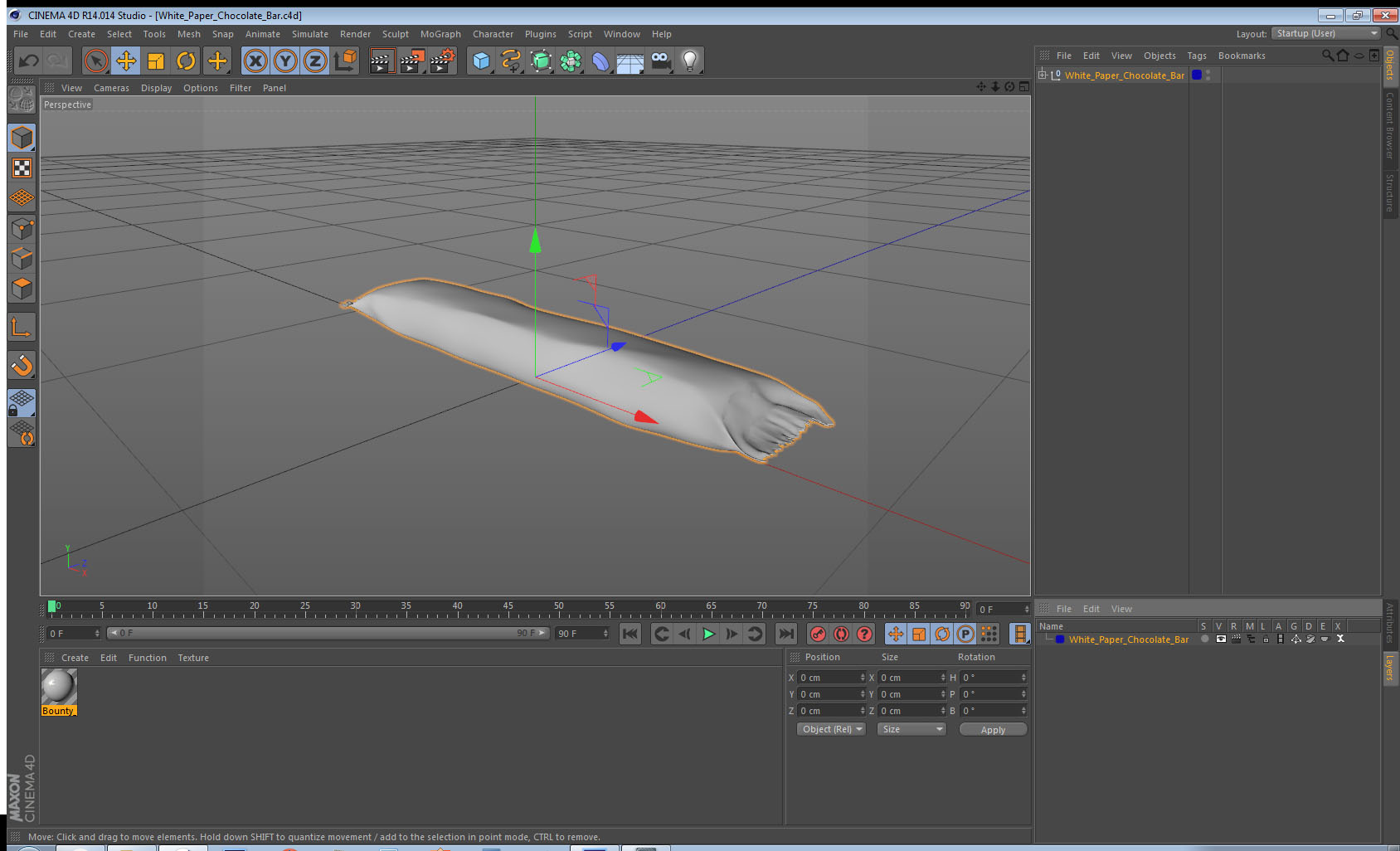Open the File menu
Viewport: 1400px width, 851px height.
(21, 34)
